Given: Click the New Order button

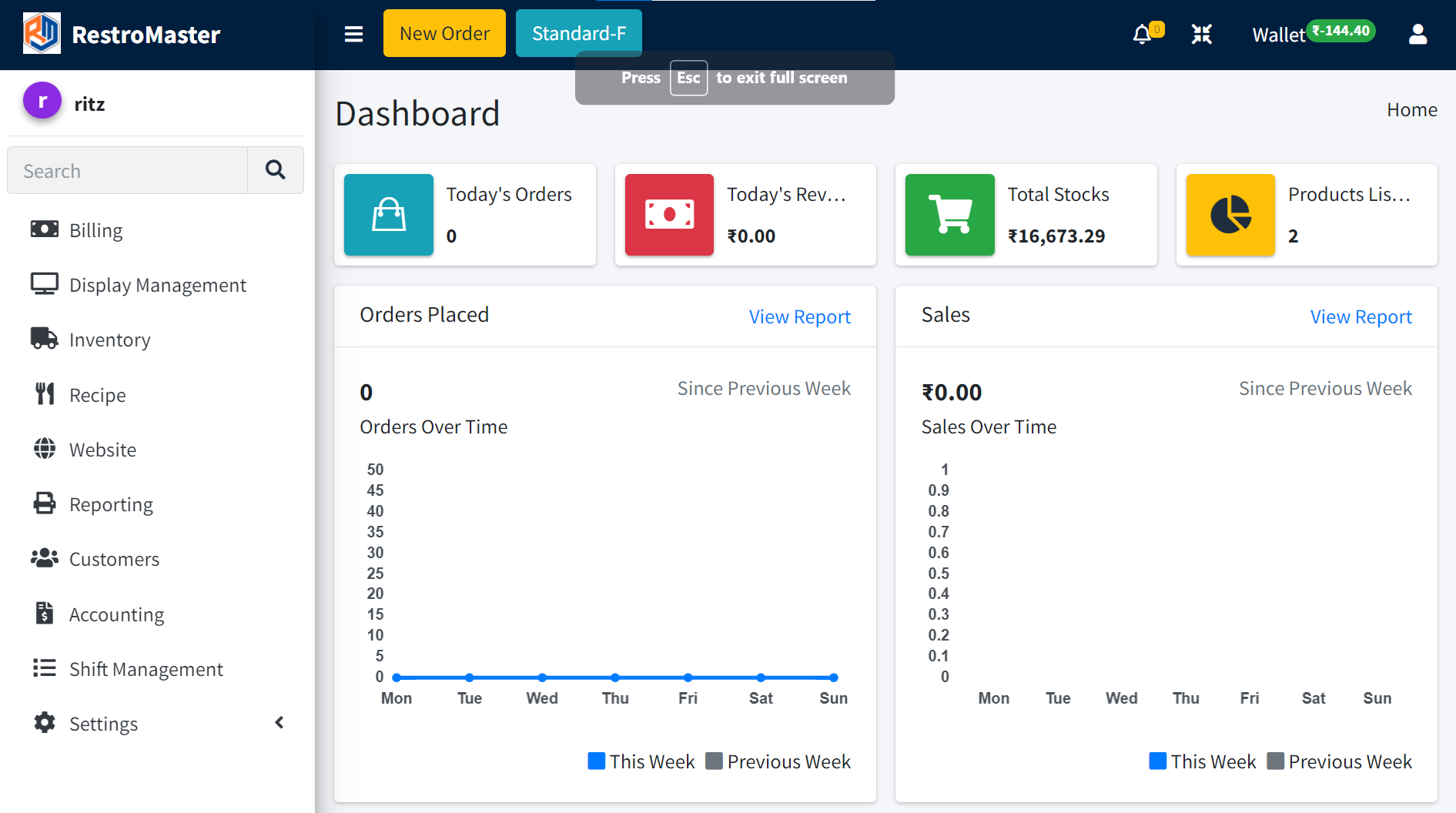Looking at the screenshot, I should click(444, 33).
